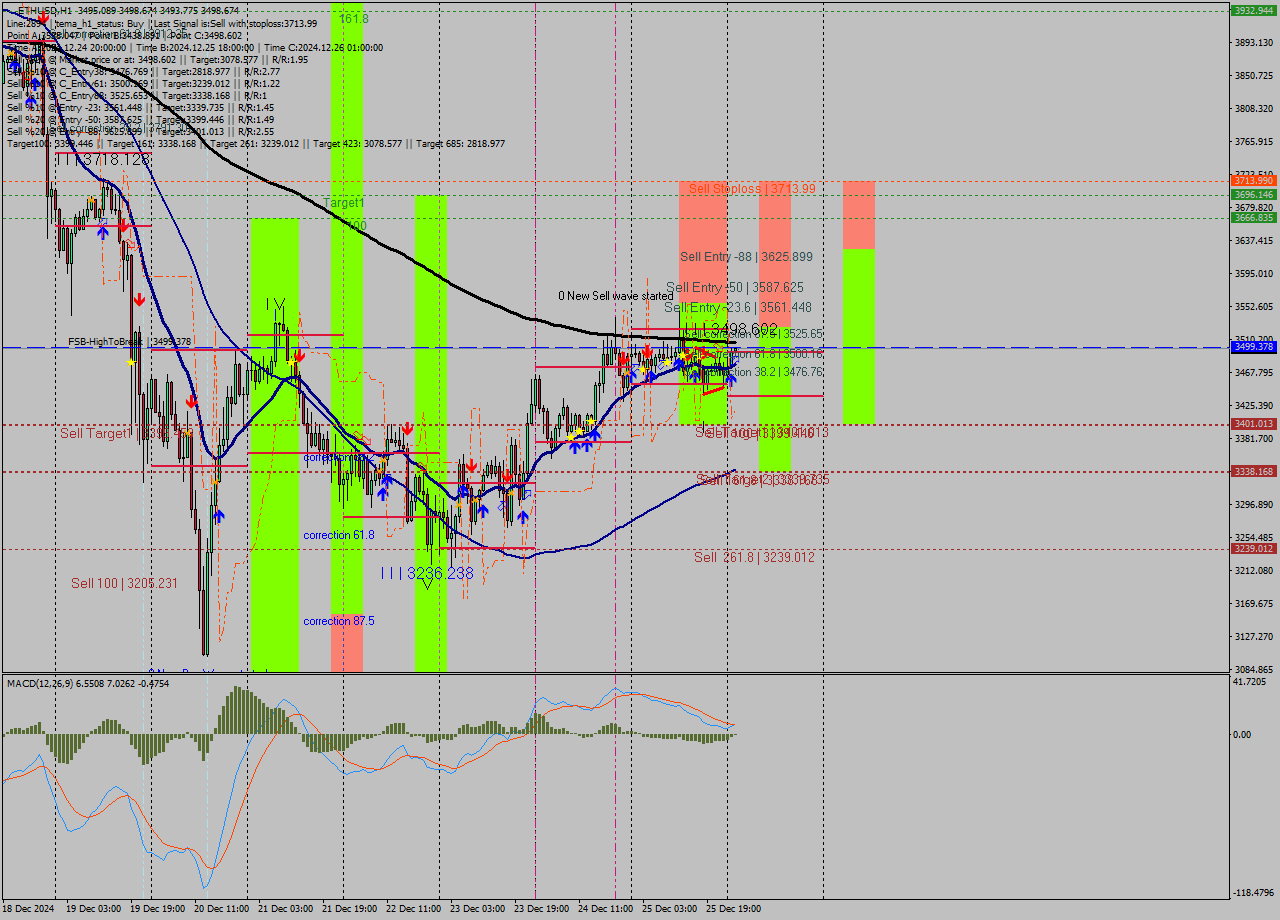
Task: Click the MACD scale value -118.4796
Action: tap(1254, 892)
